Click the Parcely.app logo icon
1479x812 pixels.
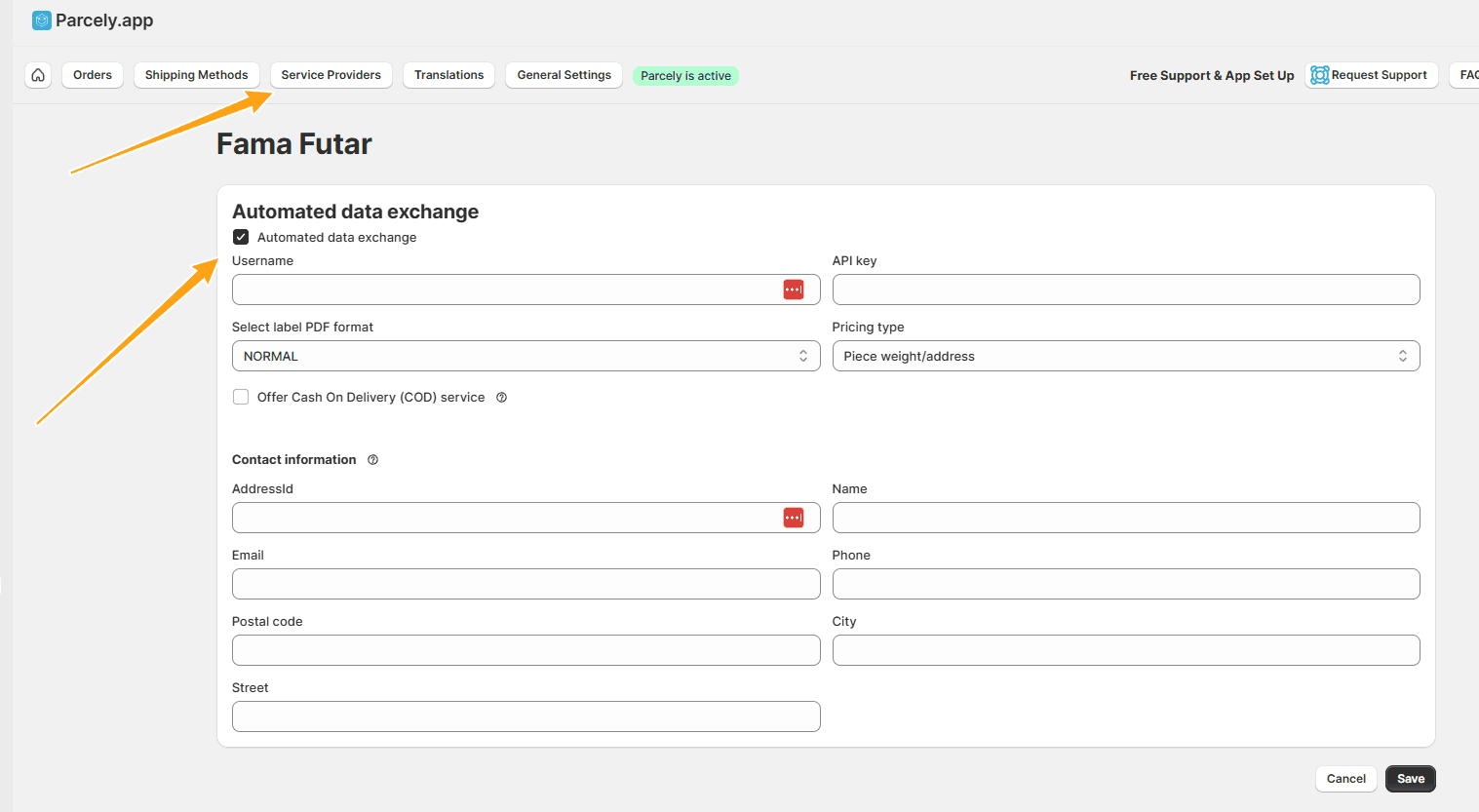[x=42, y=20]
